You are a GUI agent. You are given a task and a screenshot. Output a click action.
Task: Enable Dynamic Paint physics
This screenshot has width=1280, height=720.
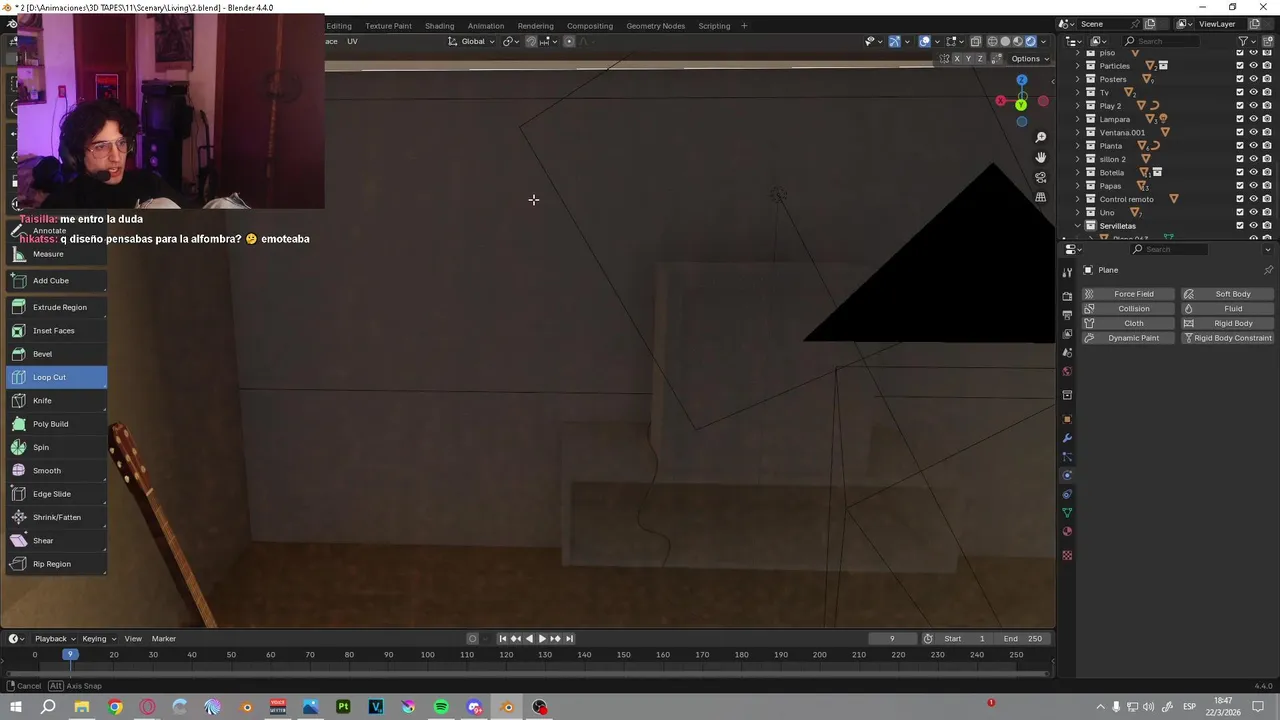1127,338
